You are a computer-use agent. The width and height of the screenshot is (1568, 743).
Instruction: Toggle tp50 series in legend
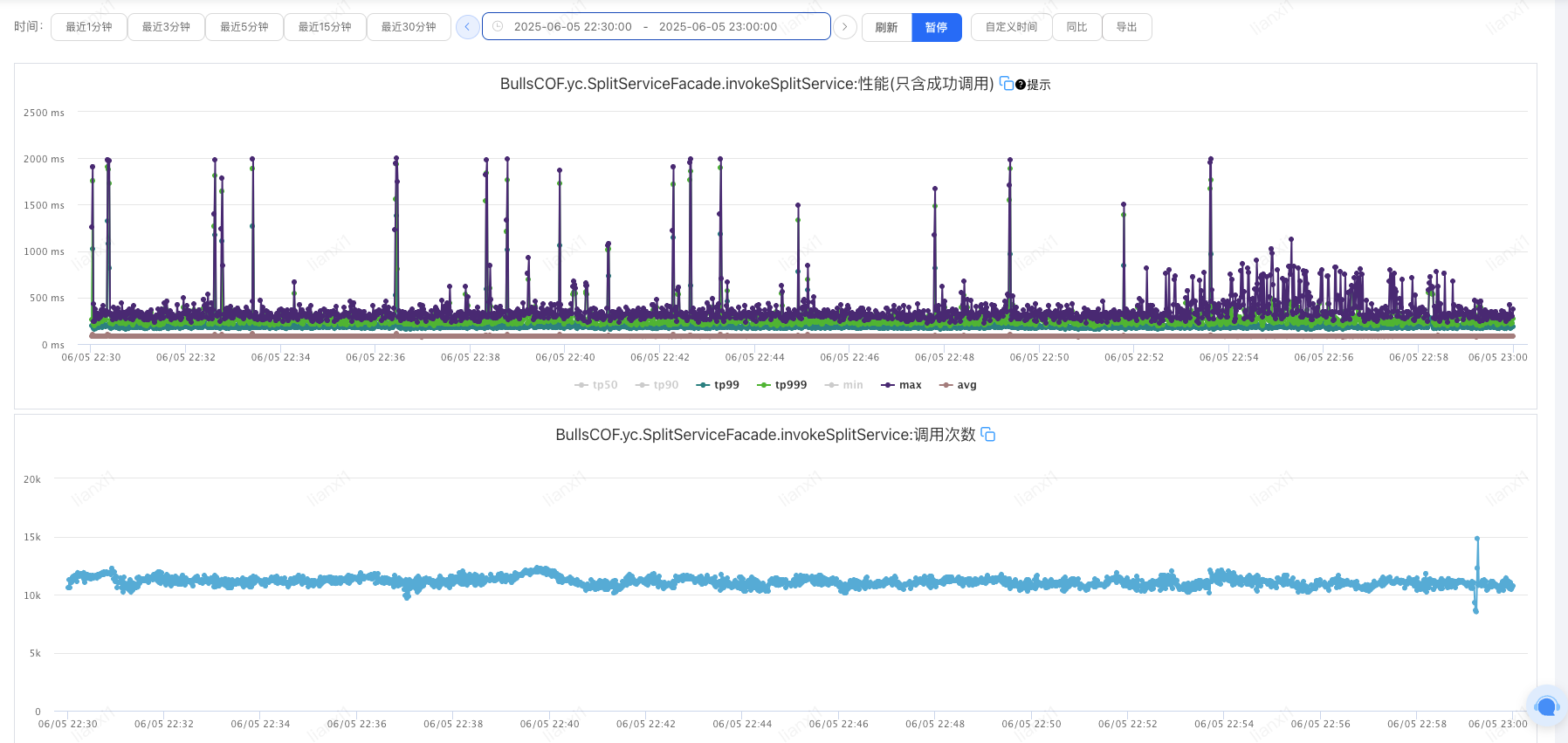596,385
